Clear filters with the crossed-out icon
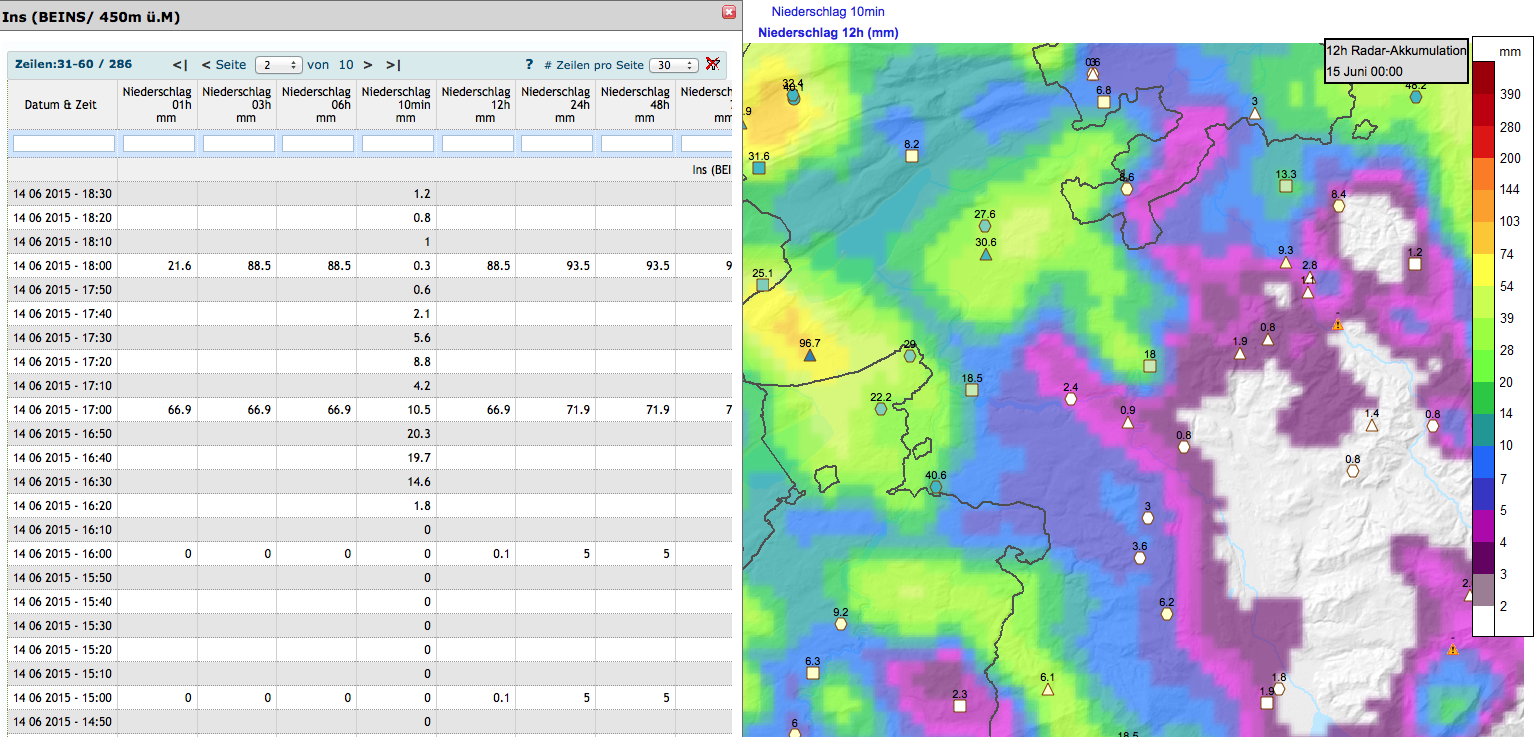This screenshot has height=737, width=1536. point(713,65)
